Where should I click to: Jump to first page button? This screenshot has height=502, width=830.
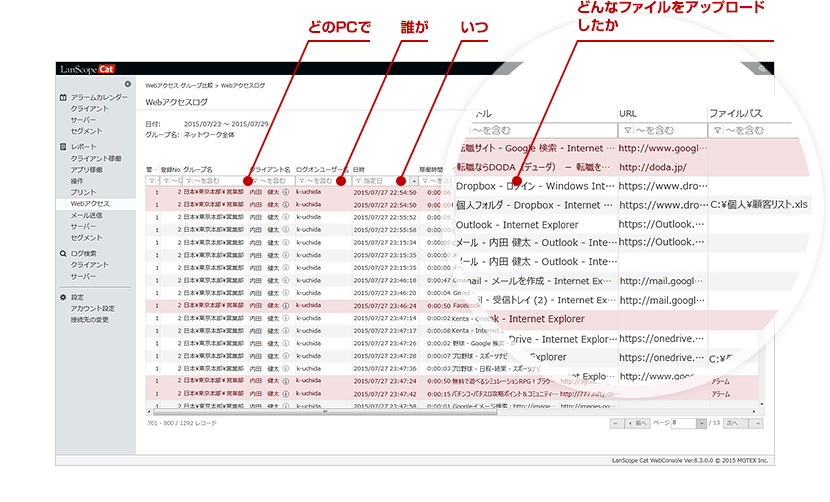click(x=617, y=423)
